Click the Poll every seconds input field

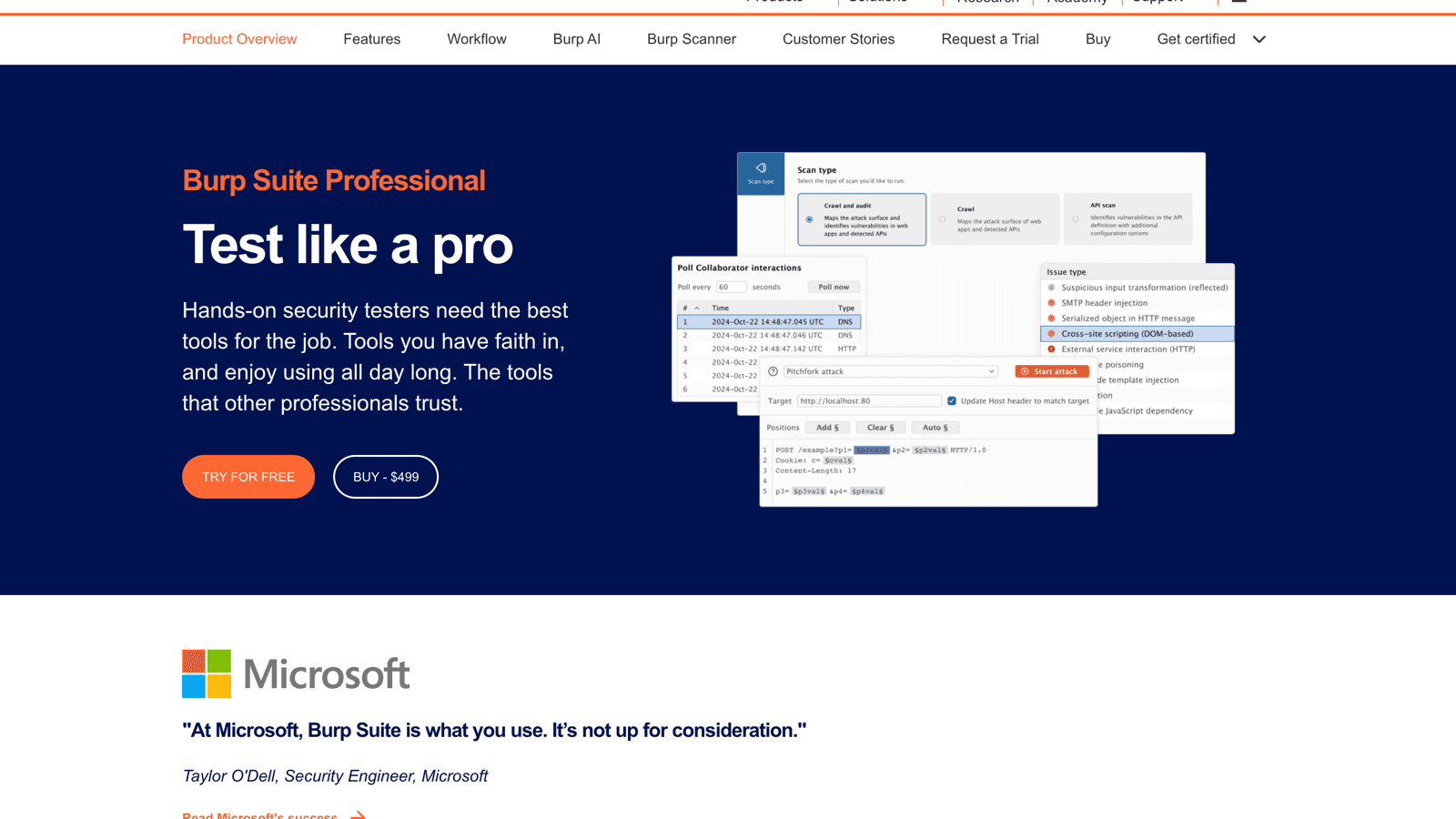coord(731,287)
